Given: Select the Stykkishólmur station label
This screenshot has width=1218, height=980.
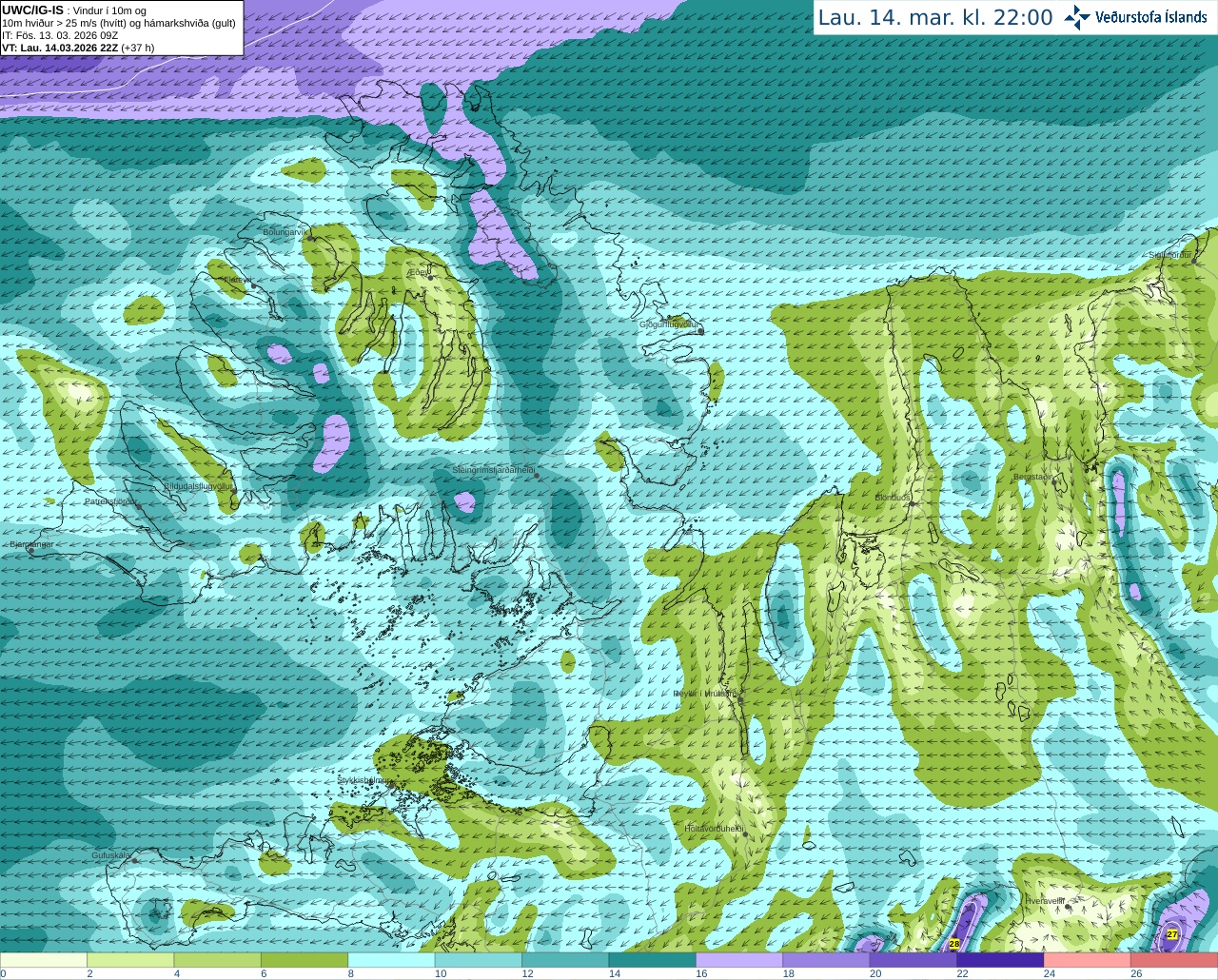Looking at the screenshot, I should coord(364,779).
